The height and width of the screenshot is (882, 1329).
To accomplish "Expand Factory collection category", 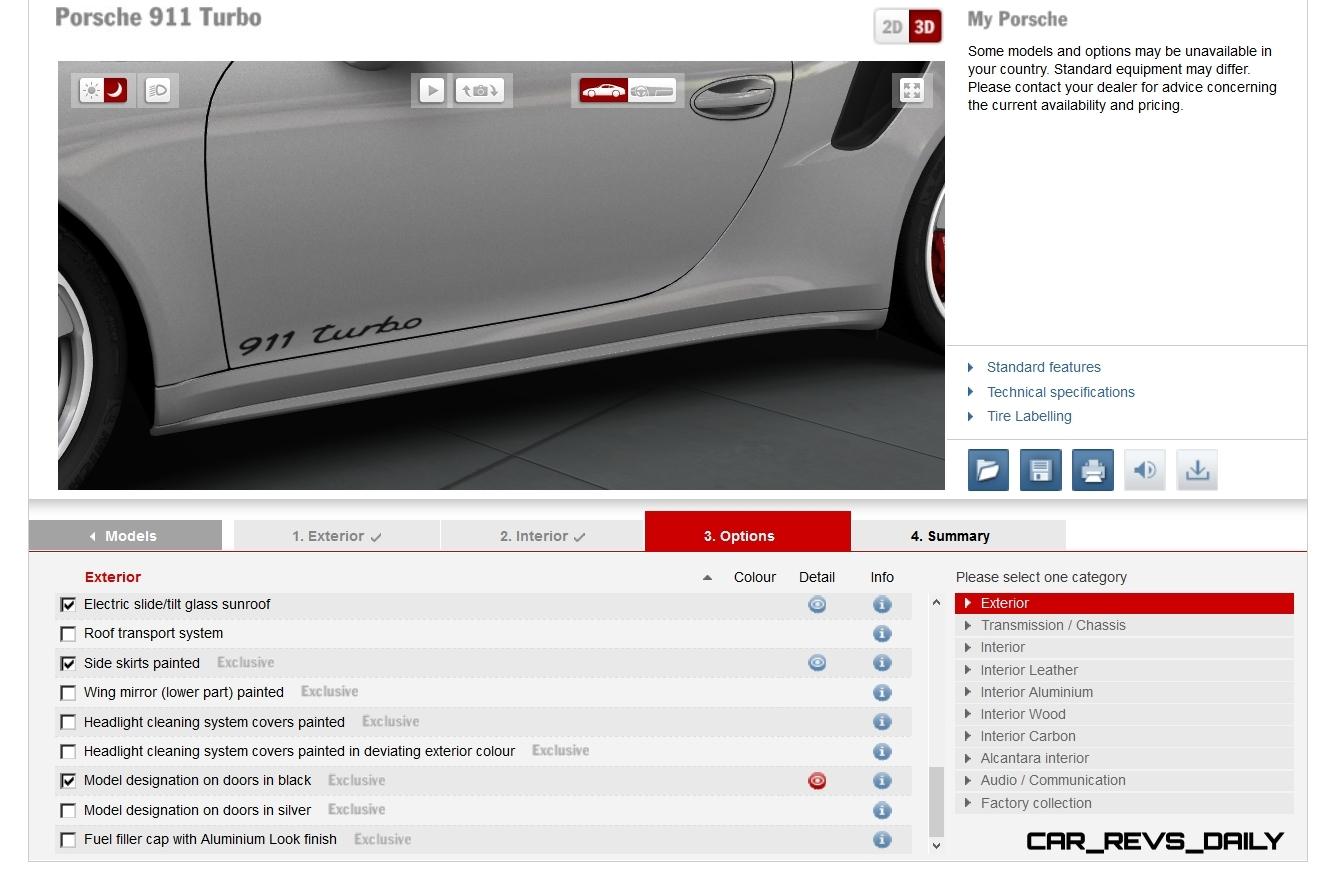I will 1124,803.
